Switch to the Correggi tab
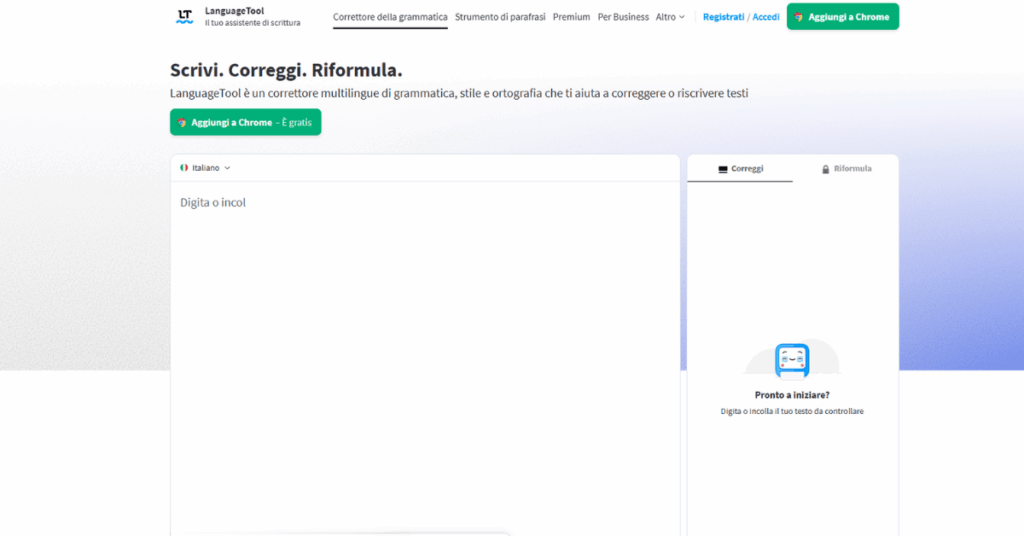This screenshot has width=1024, height=536. pyautogui.click(x=741, y=169)
